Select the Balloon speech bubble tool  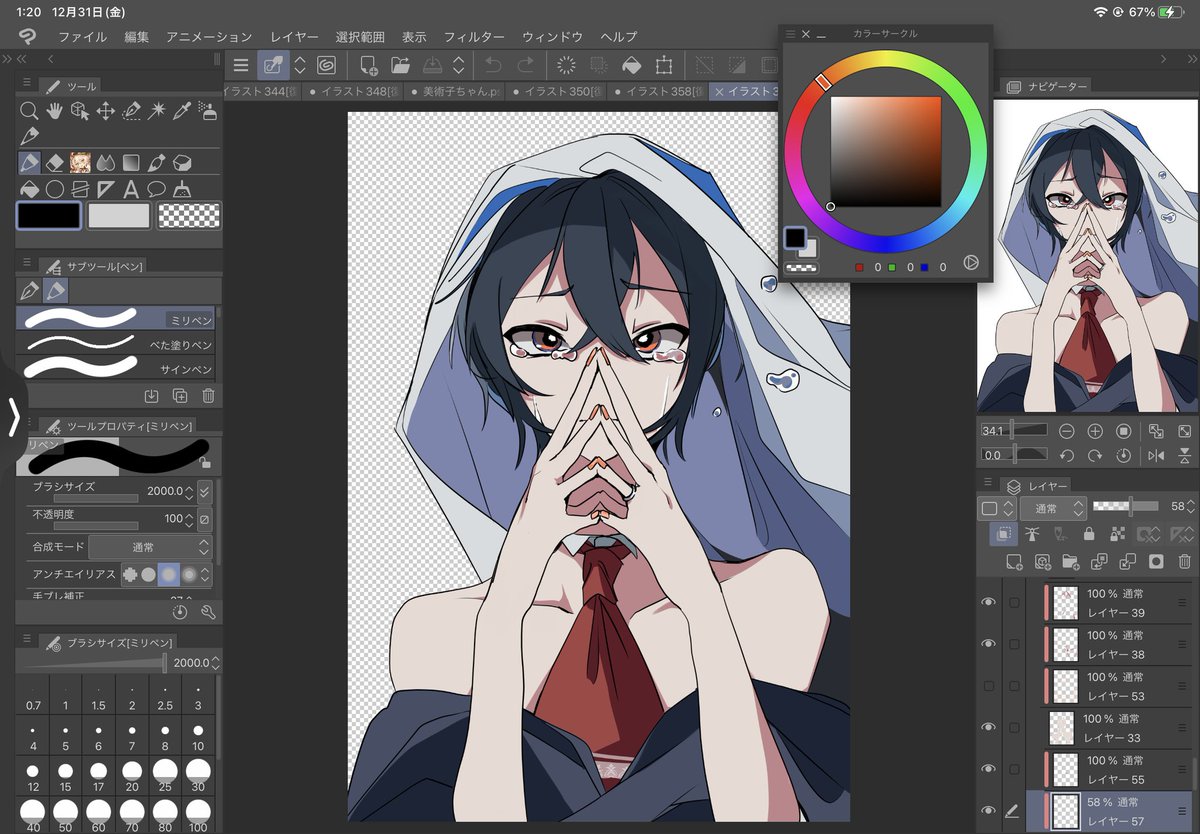point(157,188)
